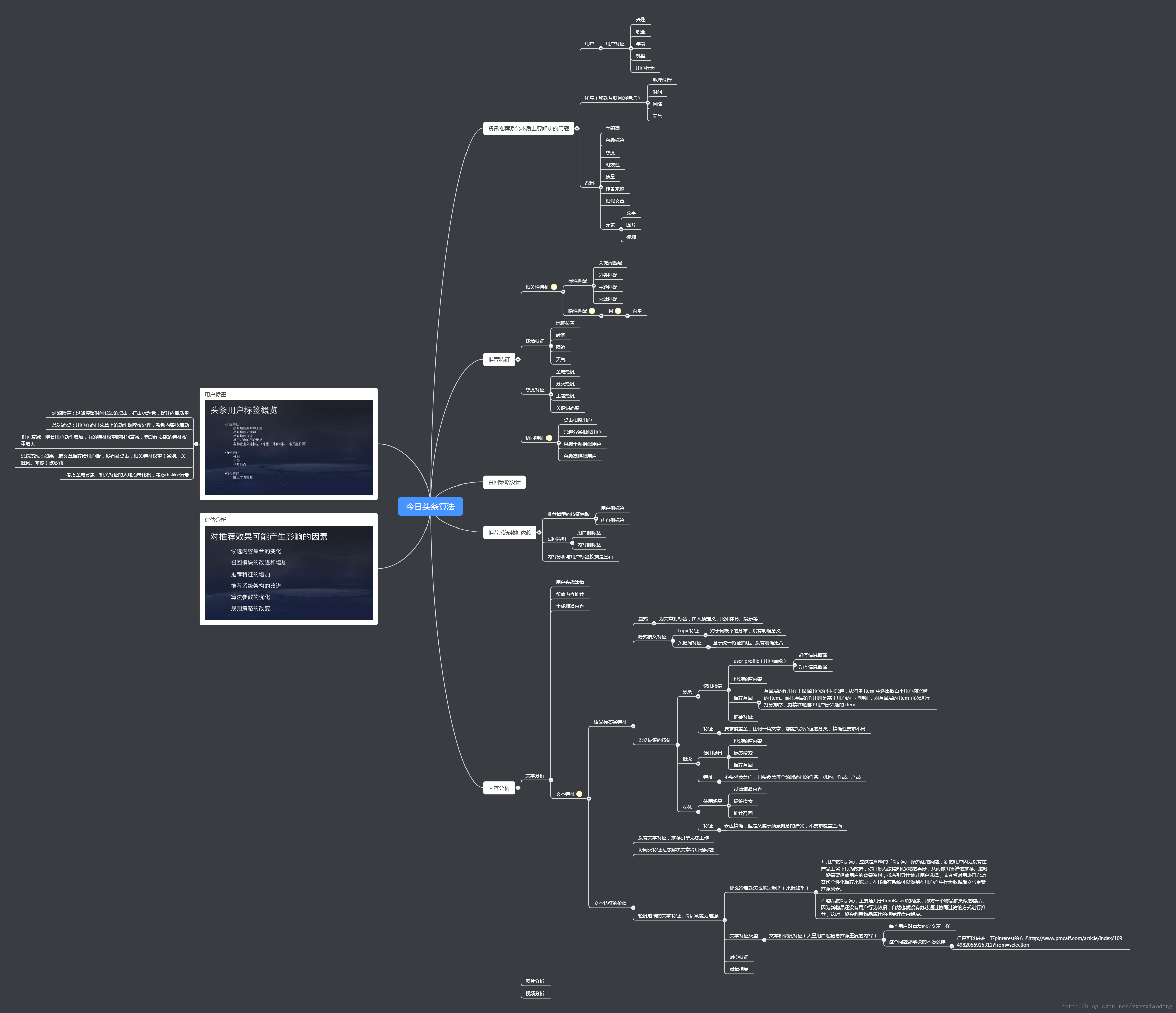Open note icon beside 隐性匹配
Image resolution: width=1176 pixels, height=1013 pixels.
pos(592,311)
